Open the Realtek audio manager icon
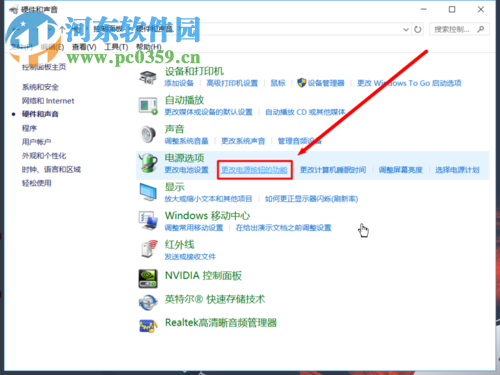 coord(148,326)
